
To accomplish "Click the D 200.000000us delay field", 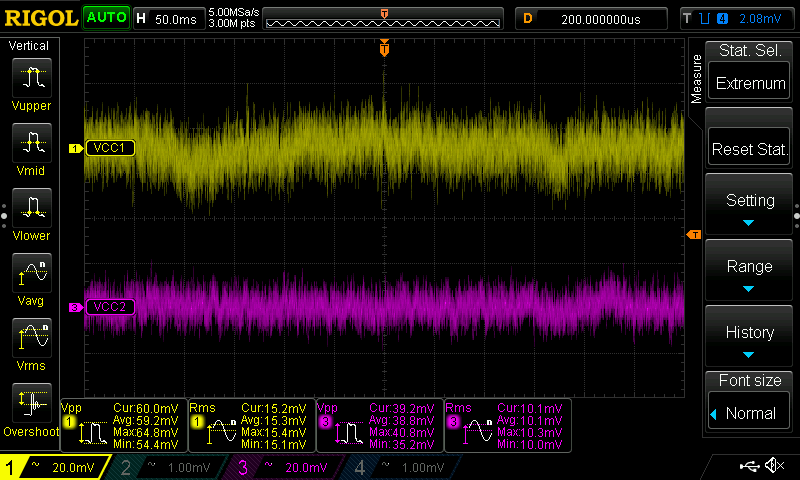I will 591,19.
